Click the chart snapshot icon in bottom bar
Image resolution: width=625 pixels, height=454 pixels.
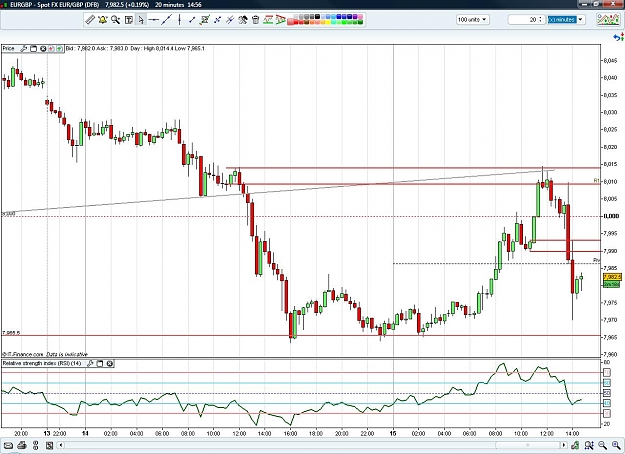pos(49,445)
